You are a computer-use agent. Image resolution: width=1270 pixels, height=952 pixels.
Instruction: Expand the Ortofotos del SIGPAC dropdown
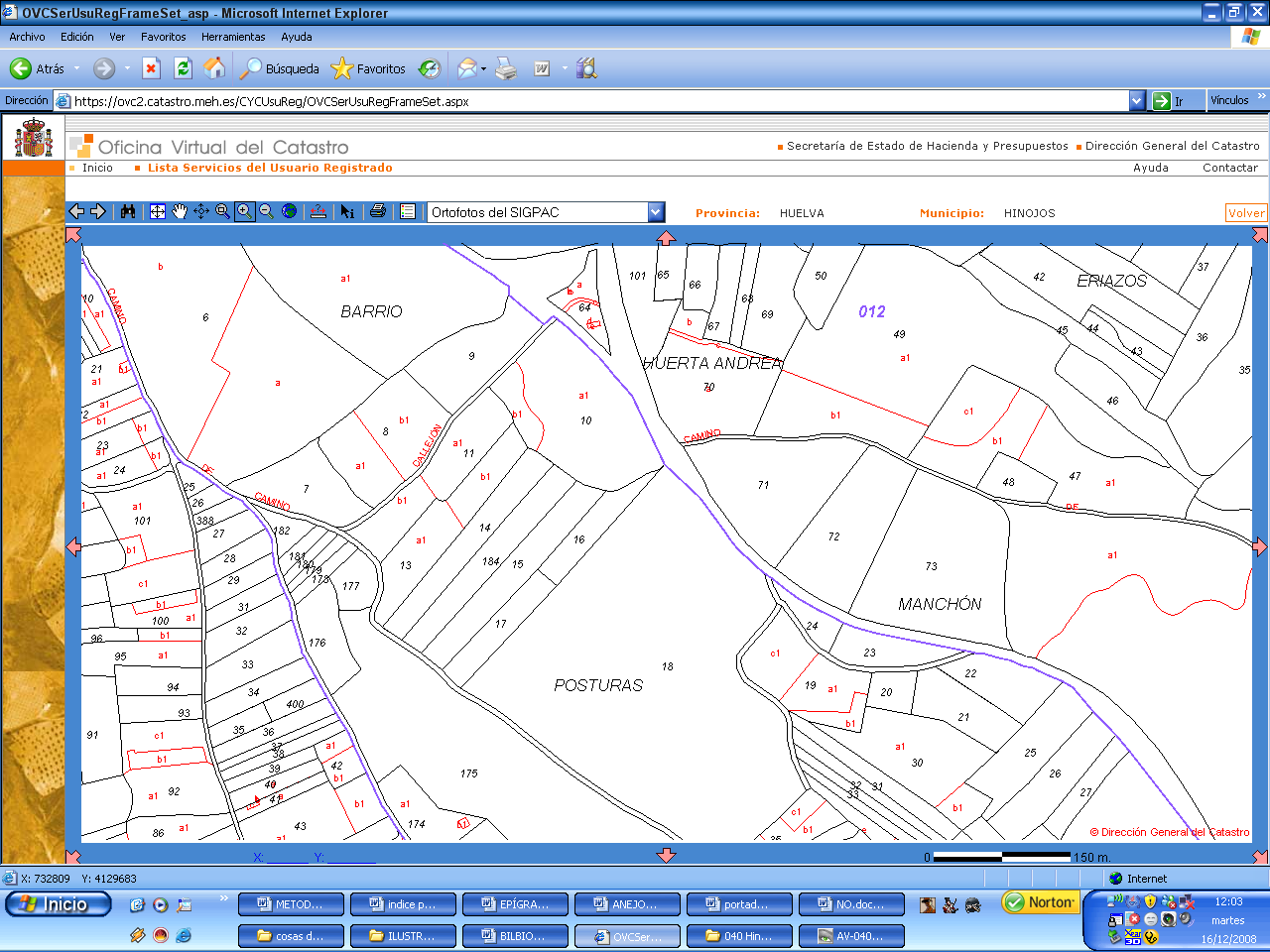[x=655, y=212]
